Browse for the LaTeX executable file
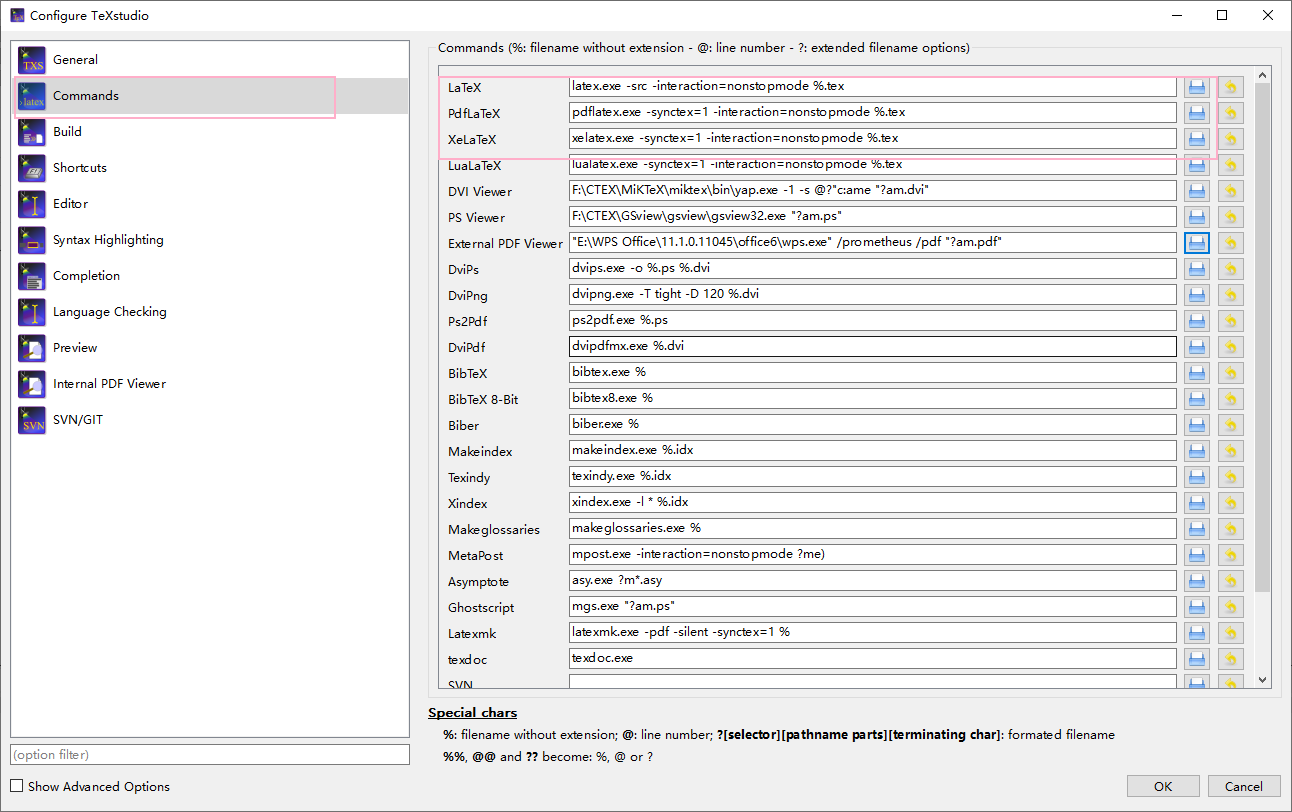The image size is (1292, 812). tap(1197, 87)
